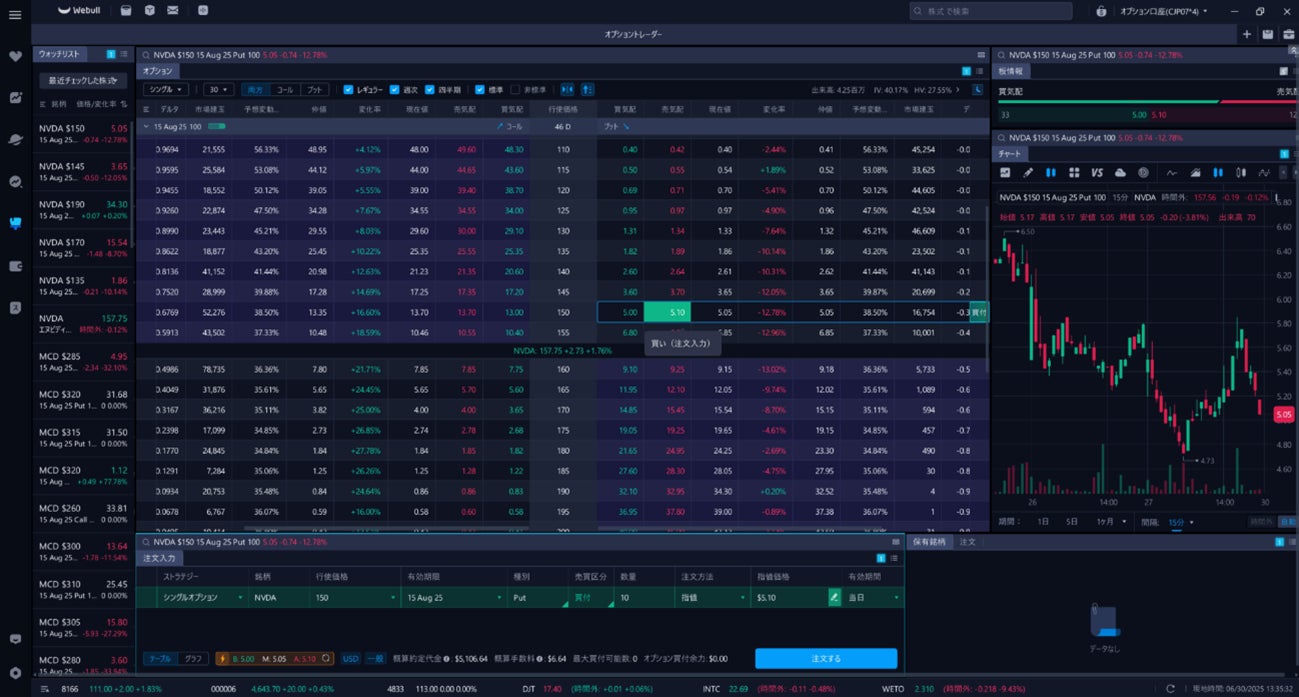Select the 1日 chart period
Viewport: 1299px width, 697px height.
tap(1044, 521)
